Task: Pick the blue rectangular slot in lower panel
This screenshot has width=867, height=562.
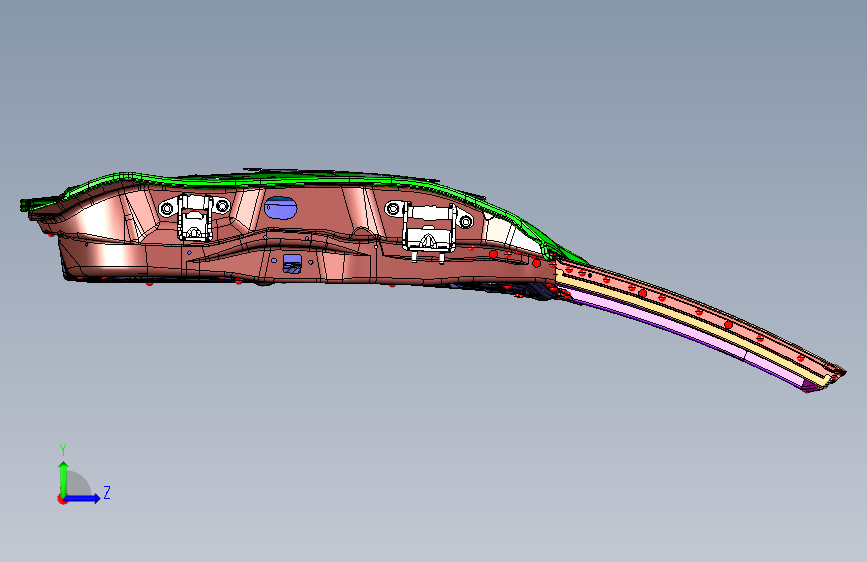Action: pos(292,263)
